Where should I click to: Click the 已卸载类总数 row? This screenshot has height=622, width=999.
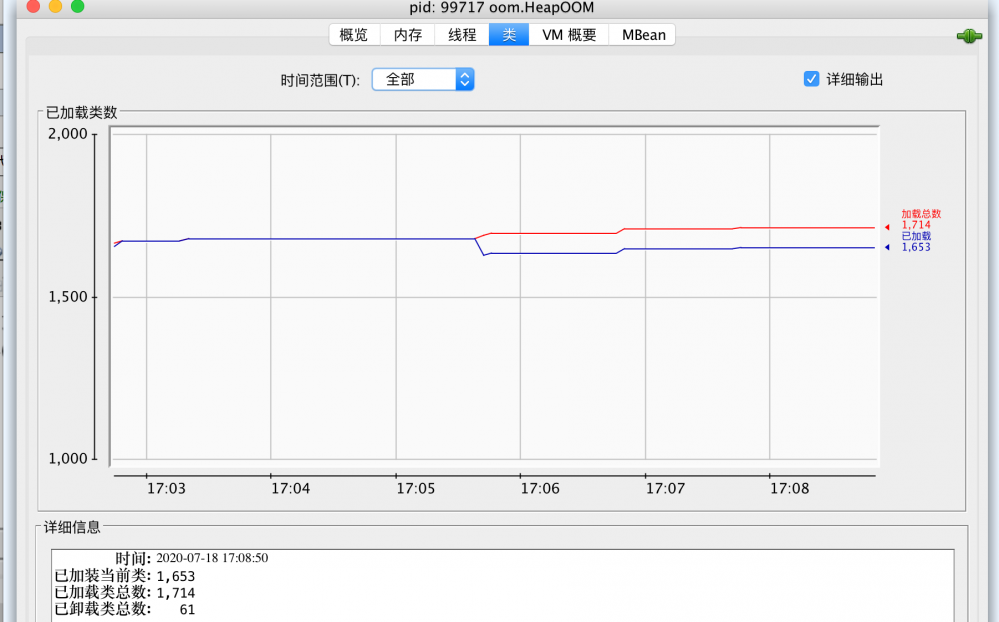125,609
